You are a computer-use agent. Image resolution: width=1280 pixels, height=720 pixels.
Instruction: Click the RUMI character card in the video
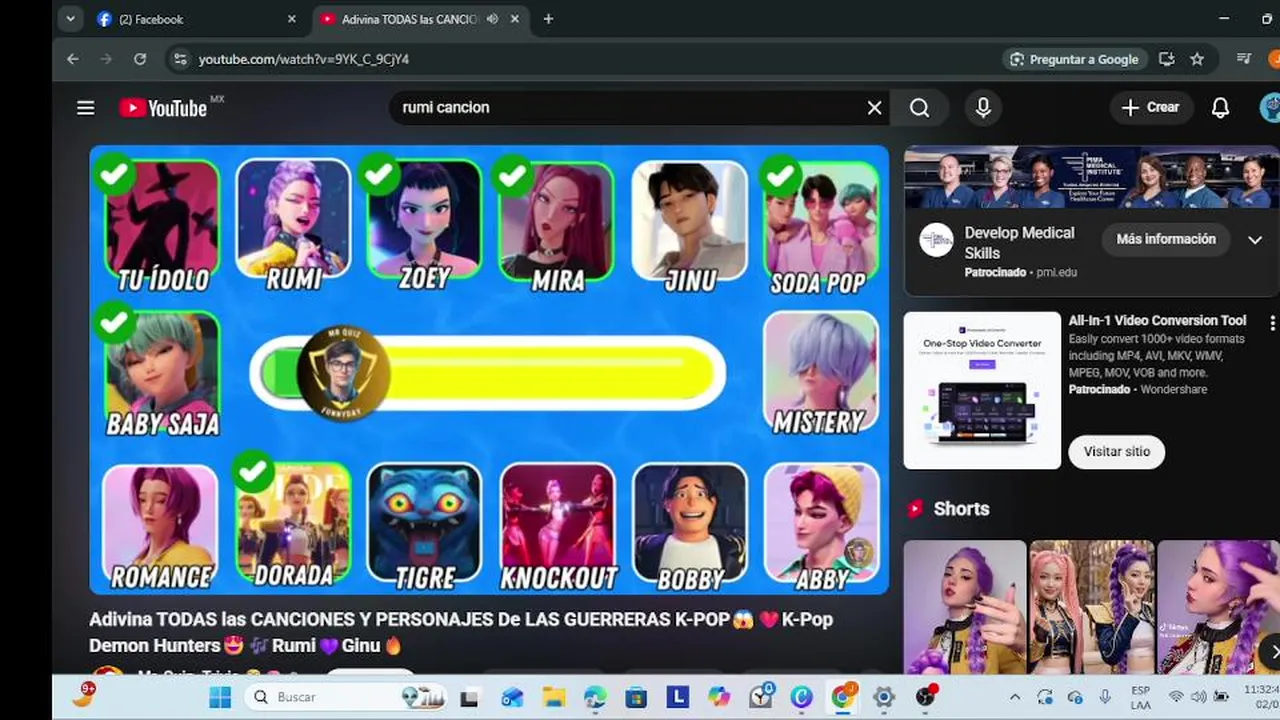point(294,225)
